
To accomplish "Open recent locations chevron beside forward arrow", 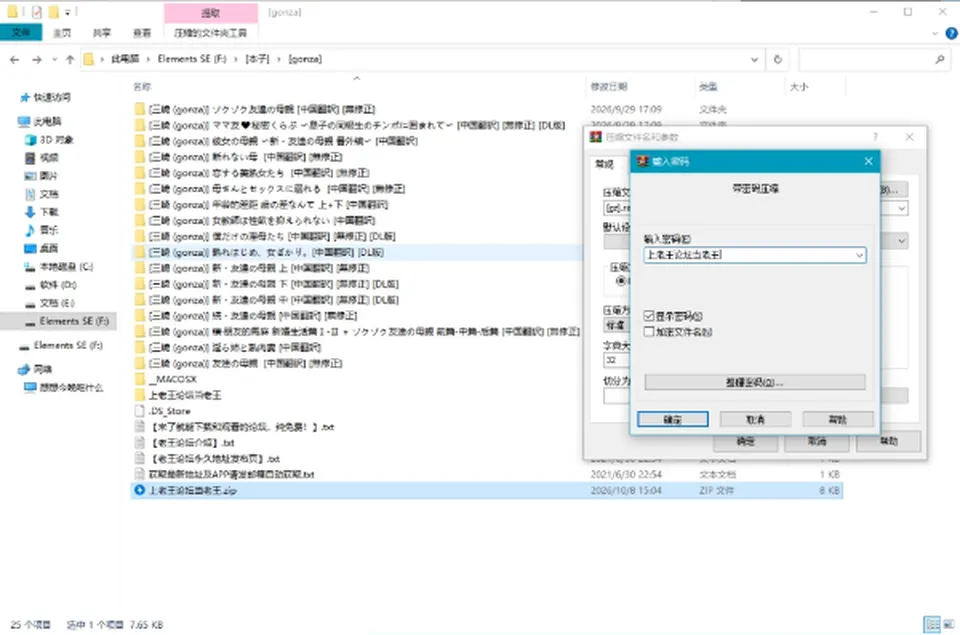I will pos(54,59).
